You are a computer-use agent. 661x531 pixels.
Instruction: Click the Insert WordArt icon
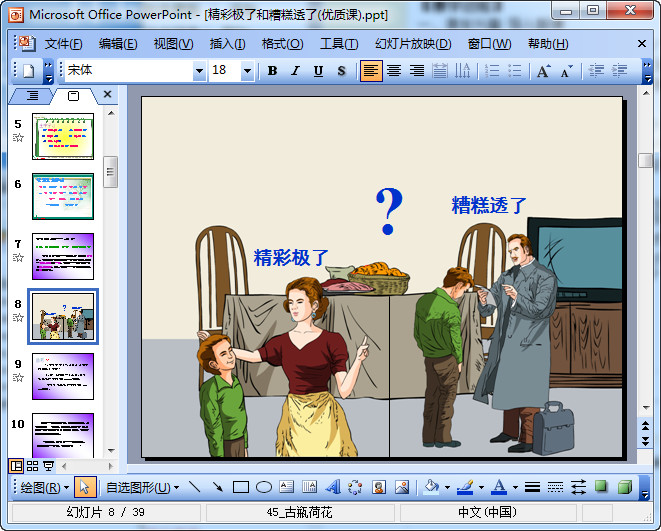click(x=333, y=488)
